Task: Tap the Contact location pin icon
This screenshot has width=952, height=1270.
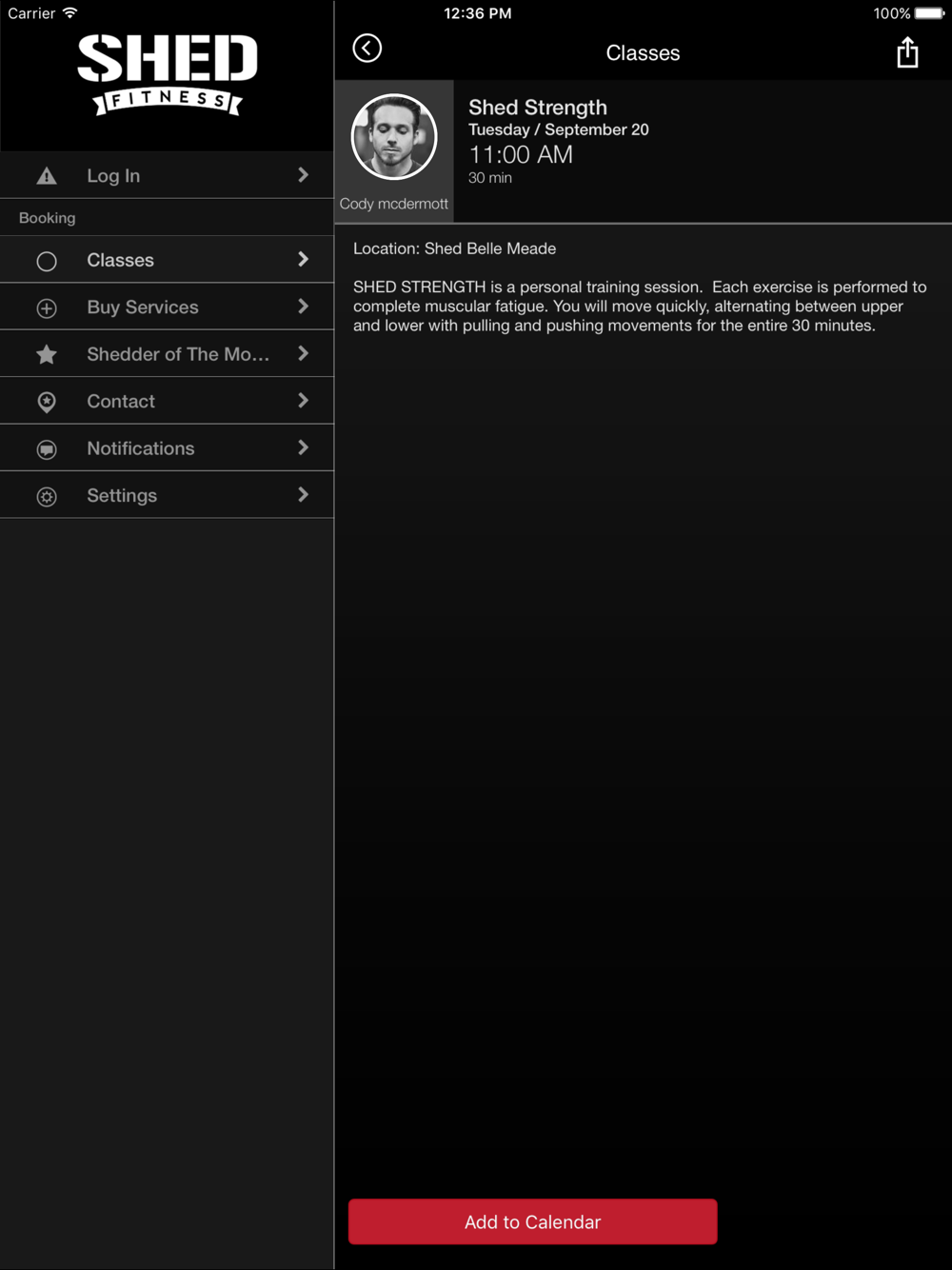Action: click(47, 402)
